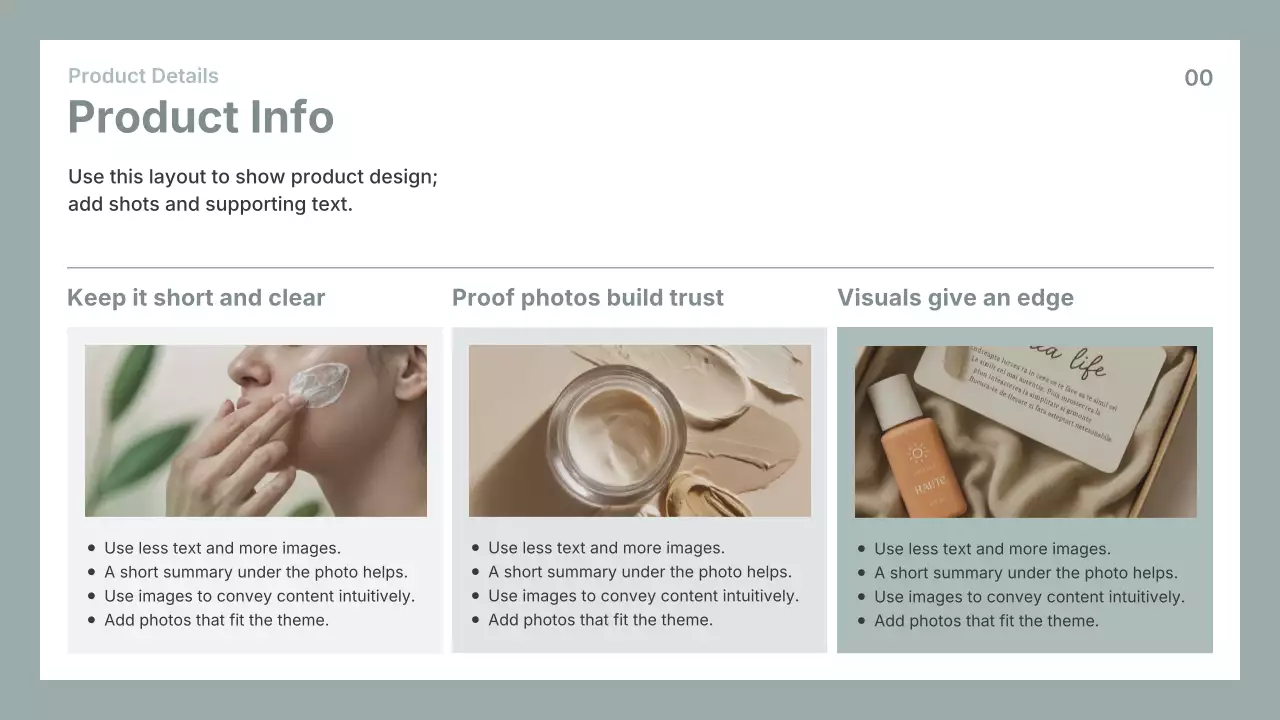Image resolution: width=1280 pixels, height=720 pixels.
Task: Select the cream jar photo
Action: (640, 431)
